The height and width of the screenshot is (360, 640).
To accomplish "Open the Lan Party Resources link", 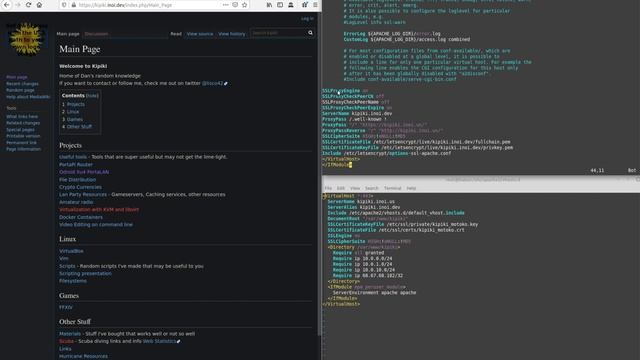I will point(83,195).
